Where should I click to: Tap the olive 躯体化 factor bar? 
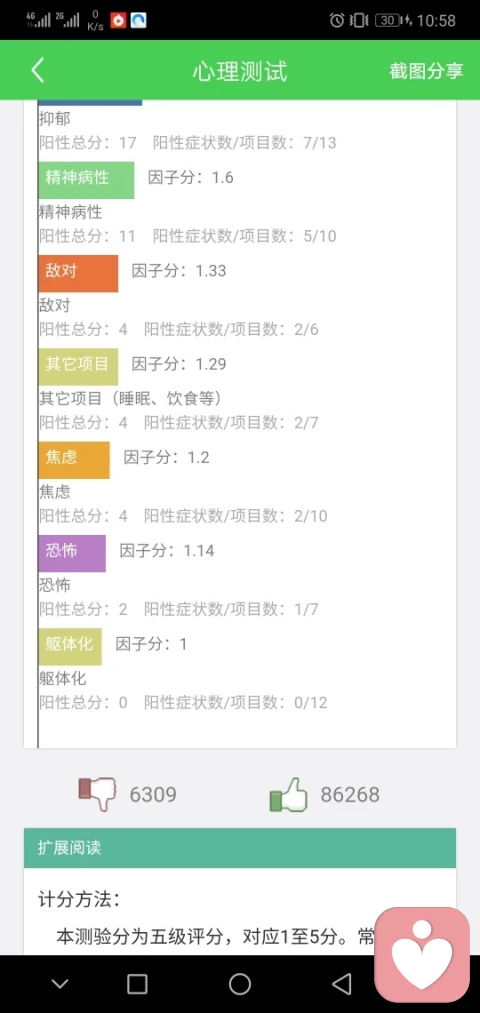point(70,647)
